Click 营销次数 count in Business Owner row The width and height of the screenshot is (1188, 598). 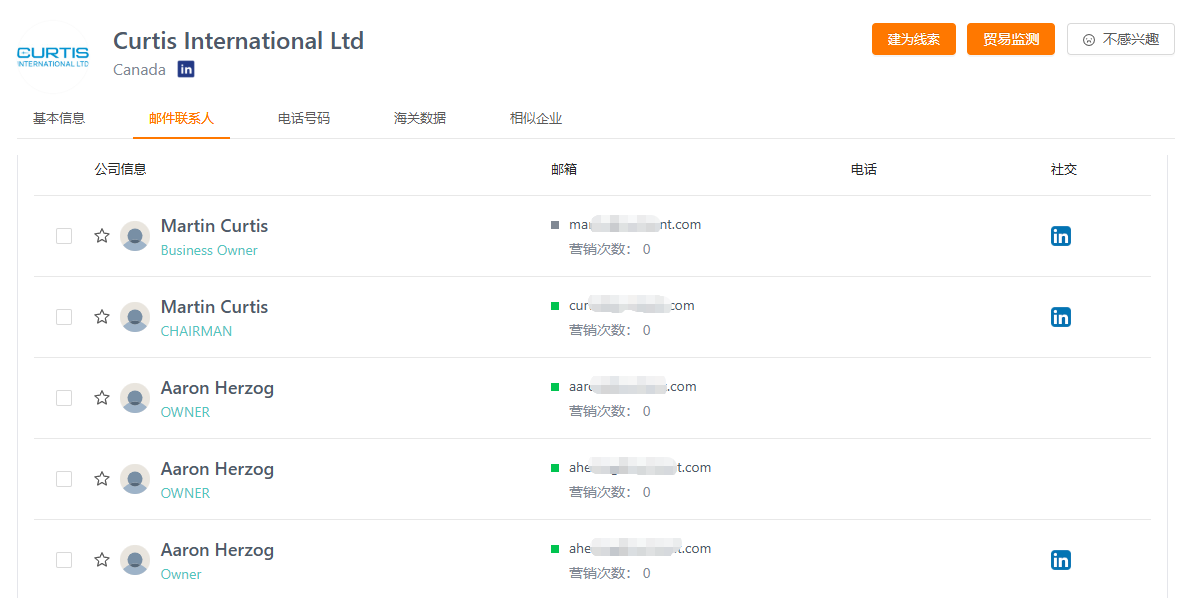point(610,249)
